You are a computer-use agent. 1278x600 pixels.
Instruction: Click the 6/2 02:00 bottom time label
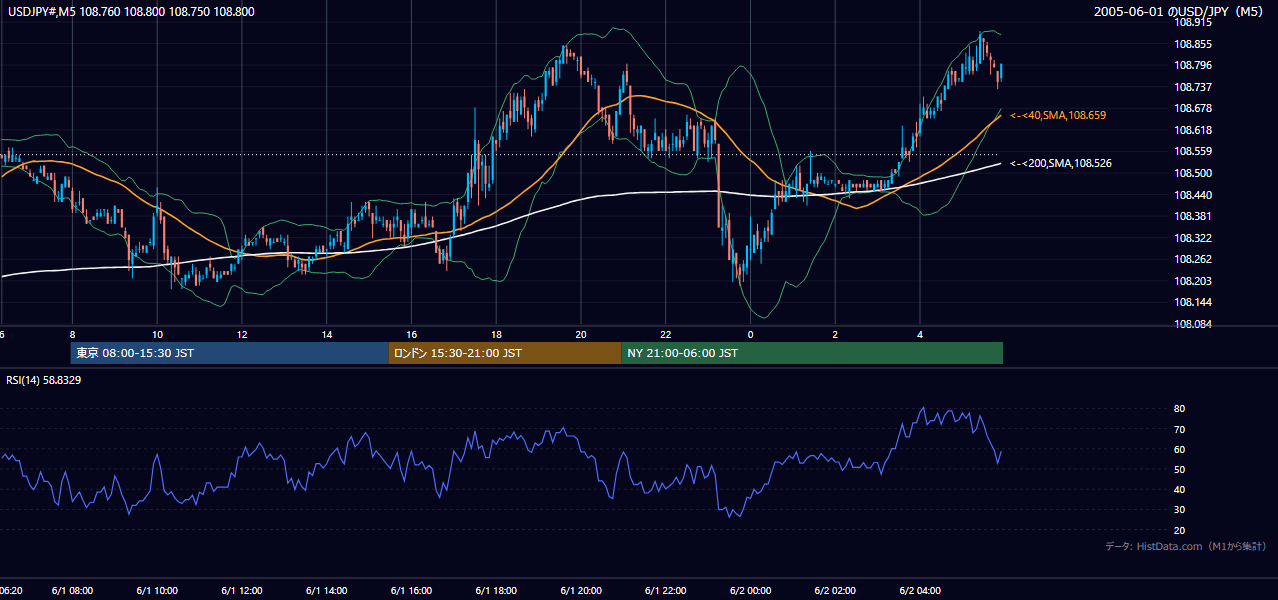[x=835, y=591]
